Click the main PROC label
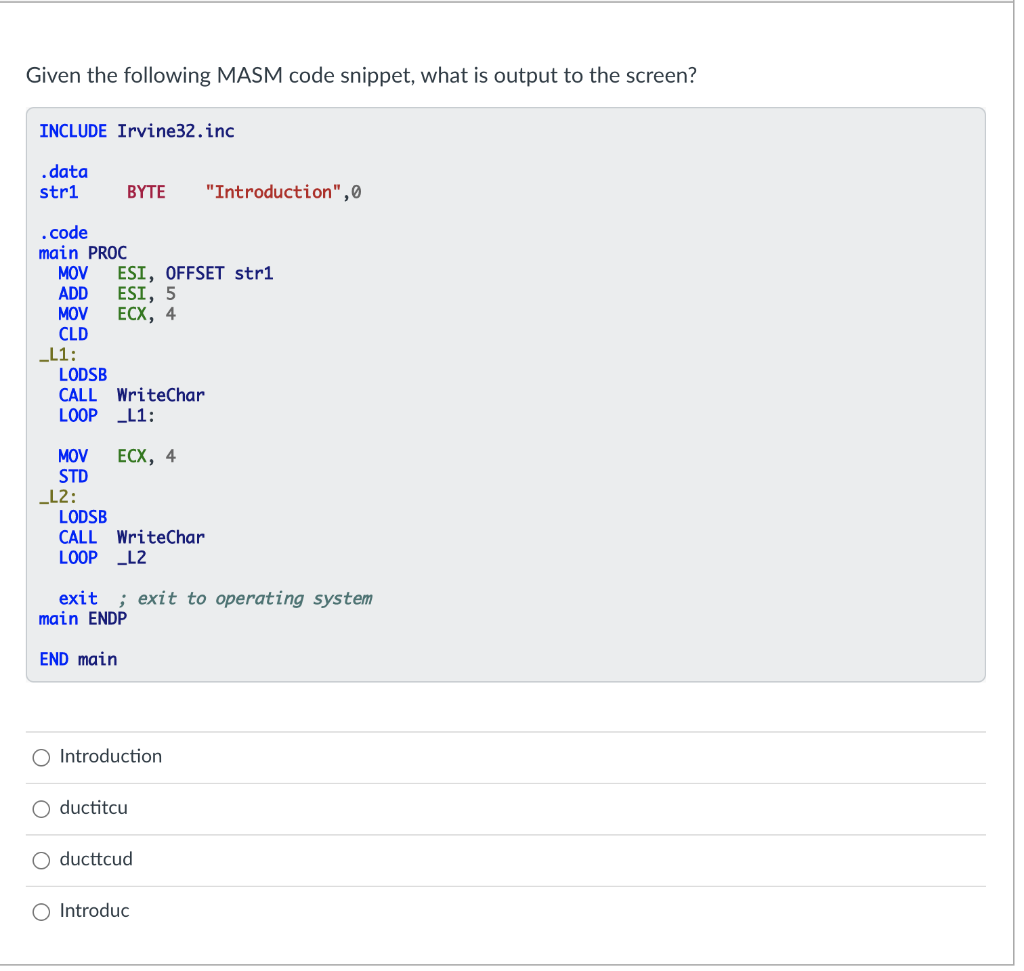 tap(79, 252)
